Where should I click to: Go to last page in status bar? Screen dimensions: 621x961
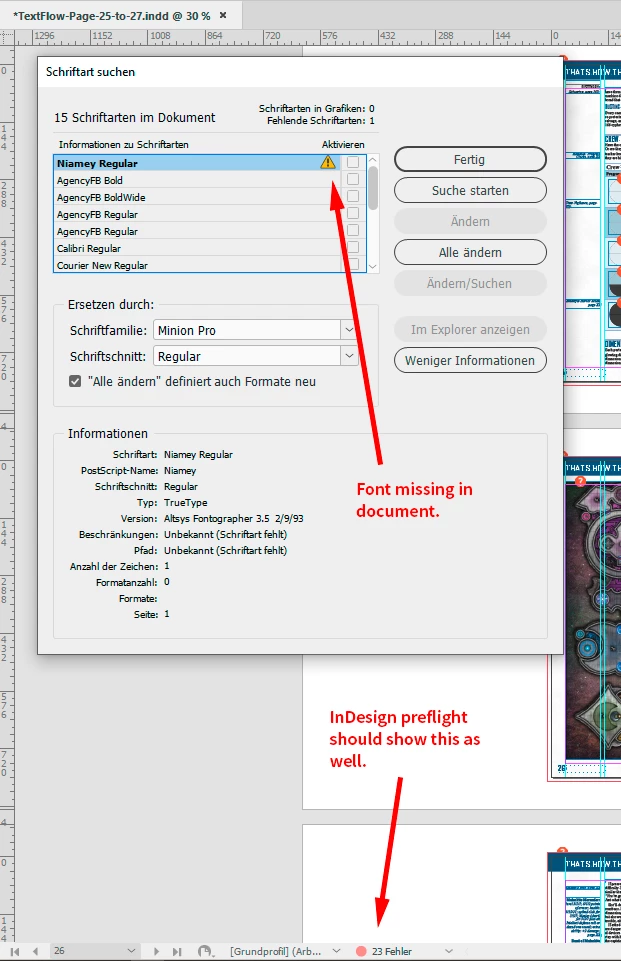[177, 951]
